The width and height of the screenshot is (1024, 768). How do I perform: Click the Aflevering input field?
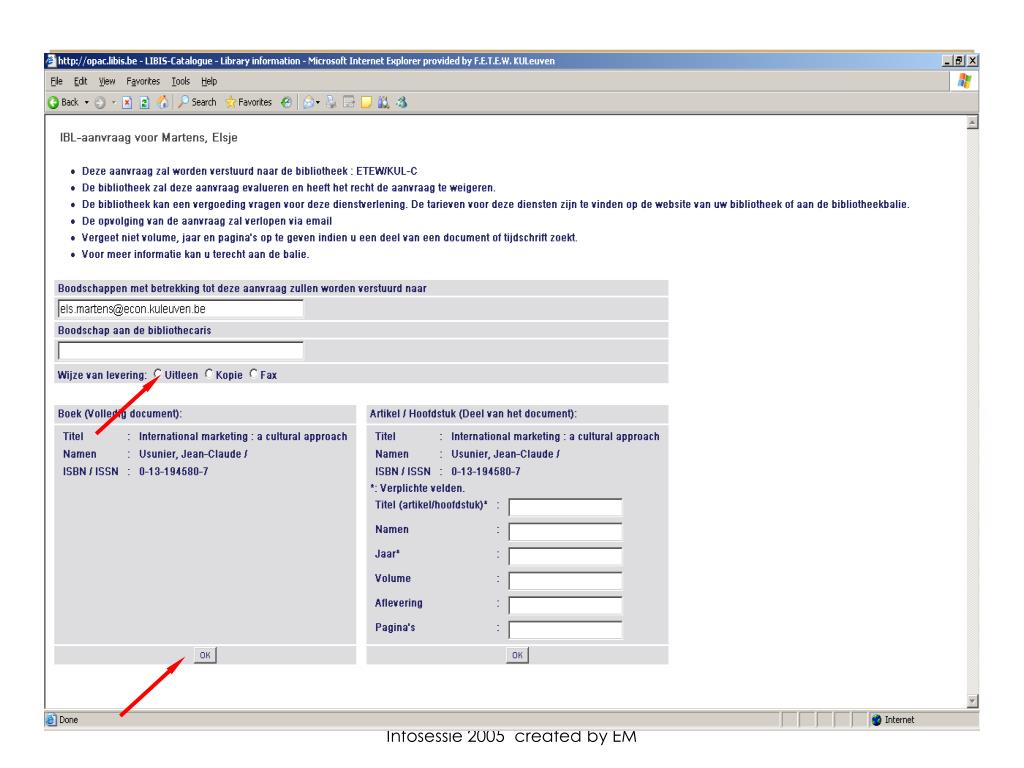pos(566,605)
